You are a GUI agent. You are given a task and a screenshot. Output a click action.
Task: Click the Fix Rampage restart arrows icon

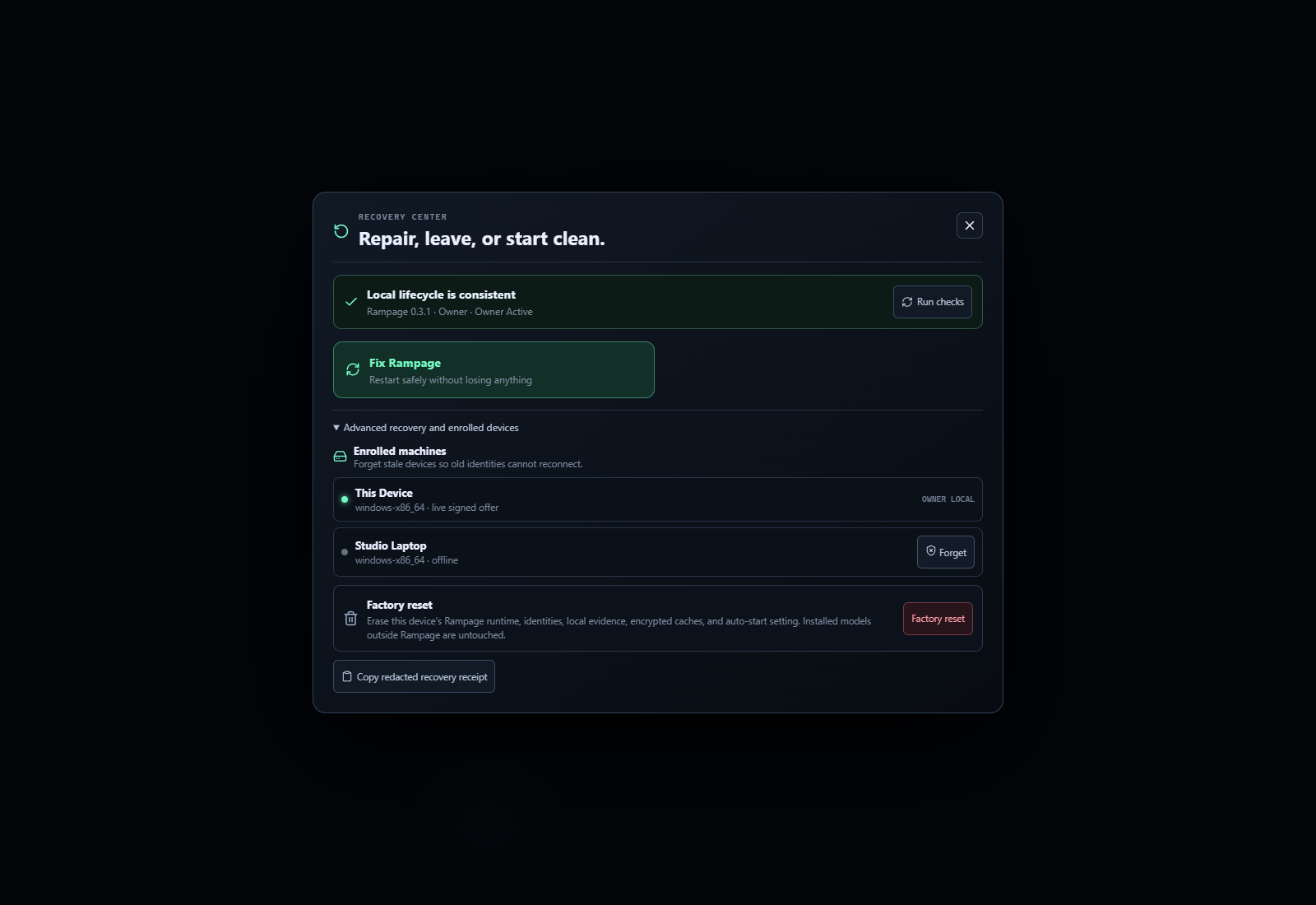(x=353, y=369)
